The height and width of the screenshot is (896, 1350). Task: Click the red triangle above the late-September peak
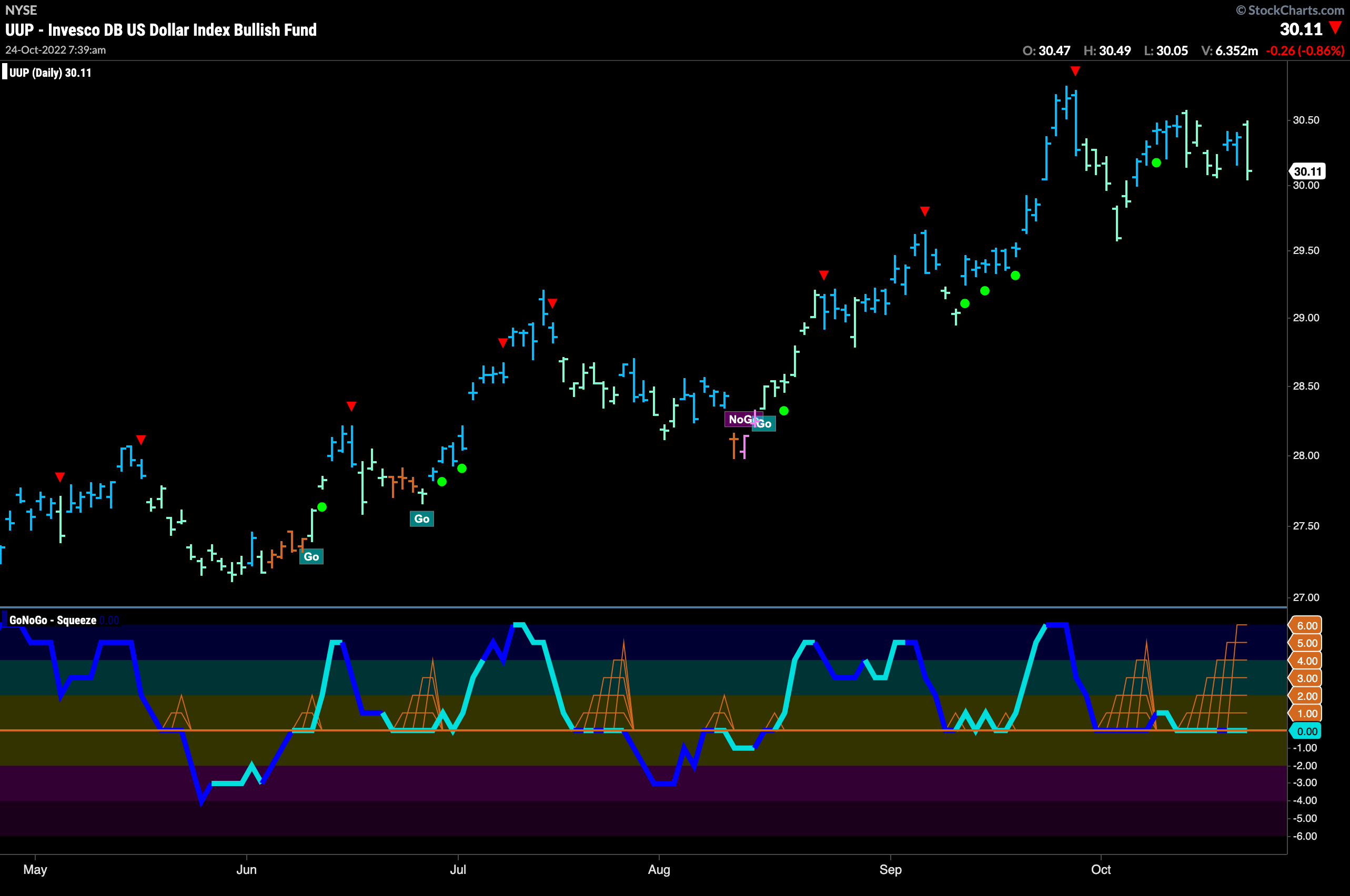[x=1075, y=71]
